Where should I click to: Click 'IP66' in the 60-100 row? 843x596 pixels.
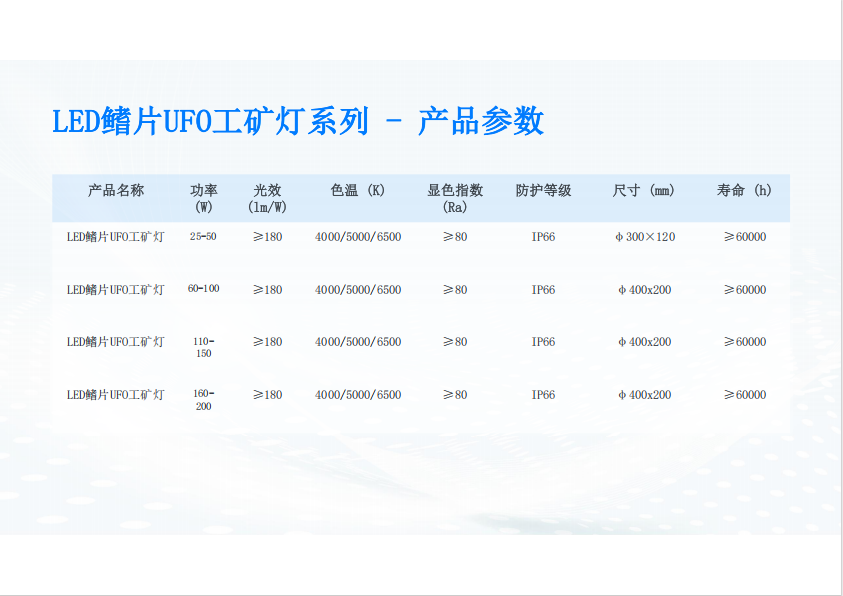tap(543, 290)
